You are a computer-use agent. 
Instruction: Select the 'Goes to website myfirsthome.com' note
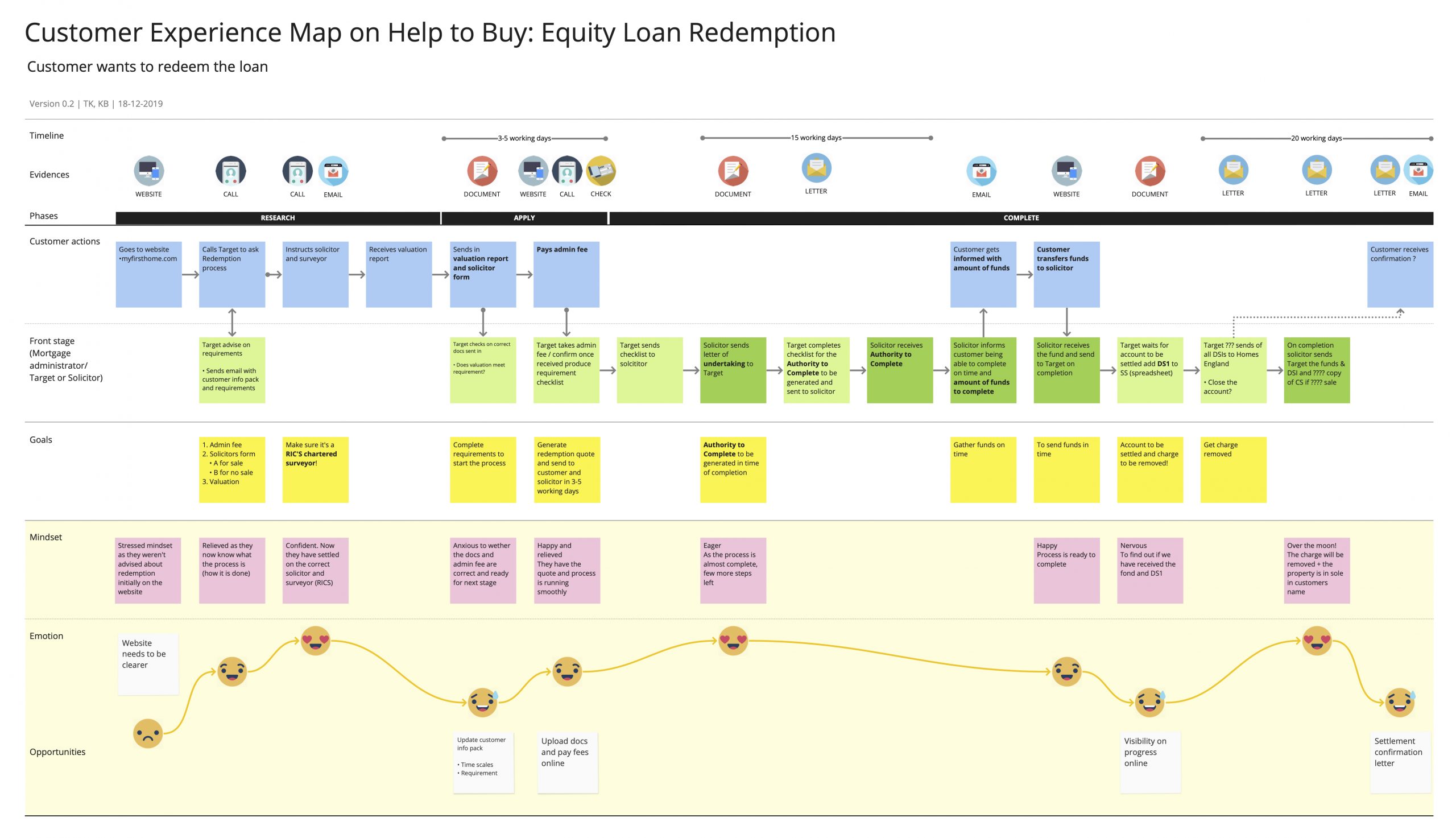[148, 275]
